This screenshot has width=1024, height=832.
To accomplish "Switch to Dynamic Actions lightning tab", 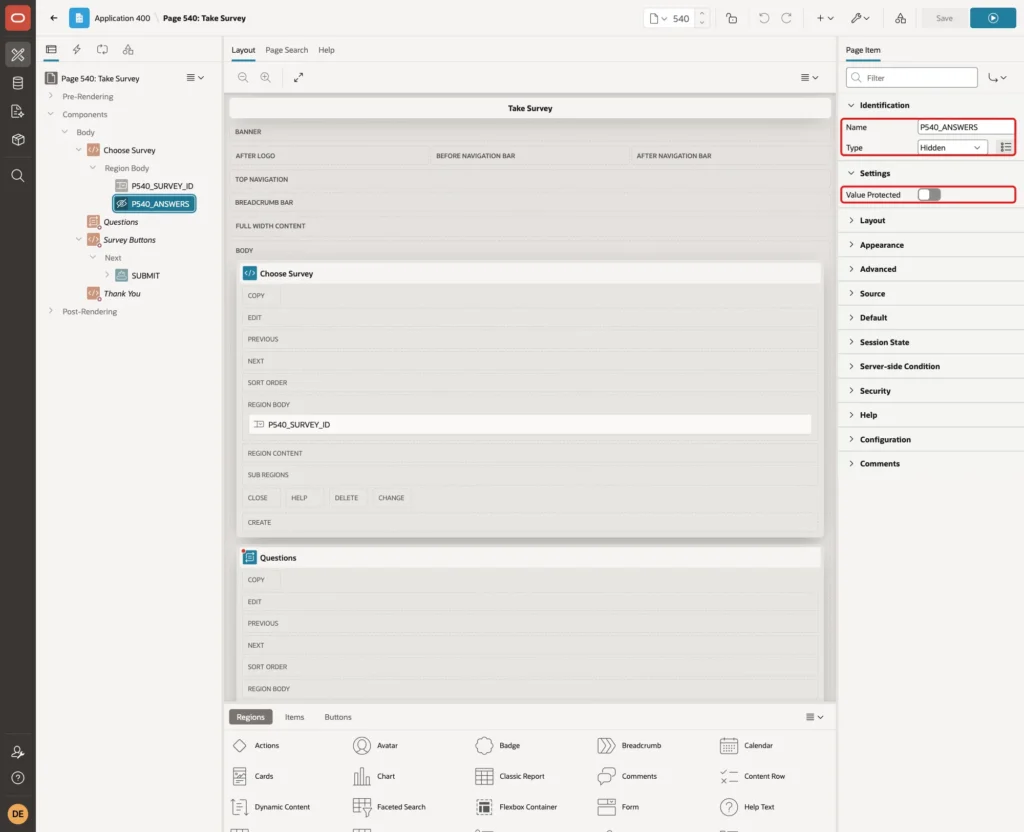I will (76, 50).
